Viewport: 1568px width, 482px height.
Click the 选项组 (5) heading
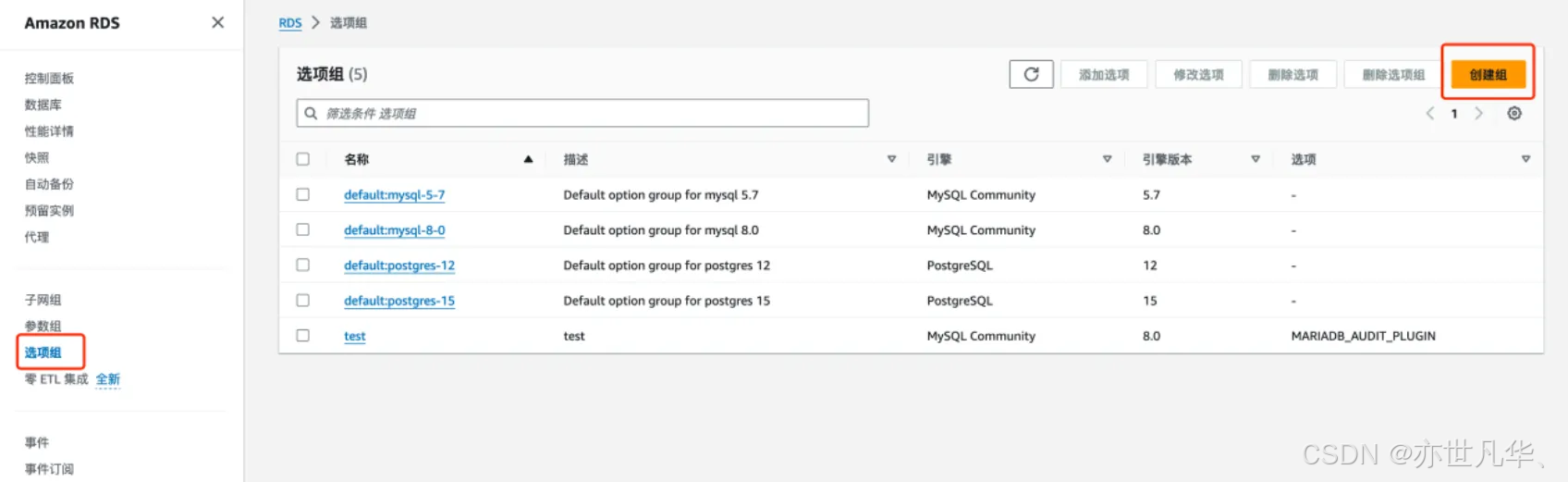point(332,74)
